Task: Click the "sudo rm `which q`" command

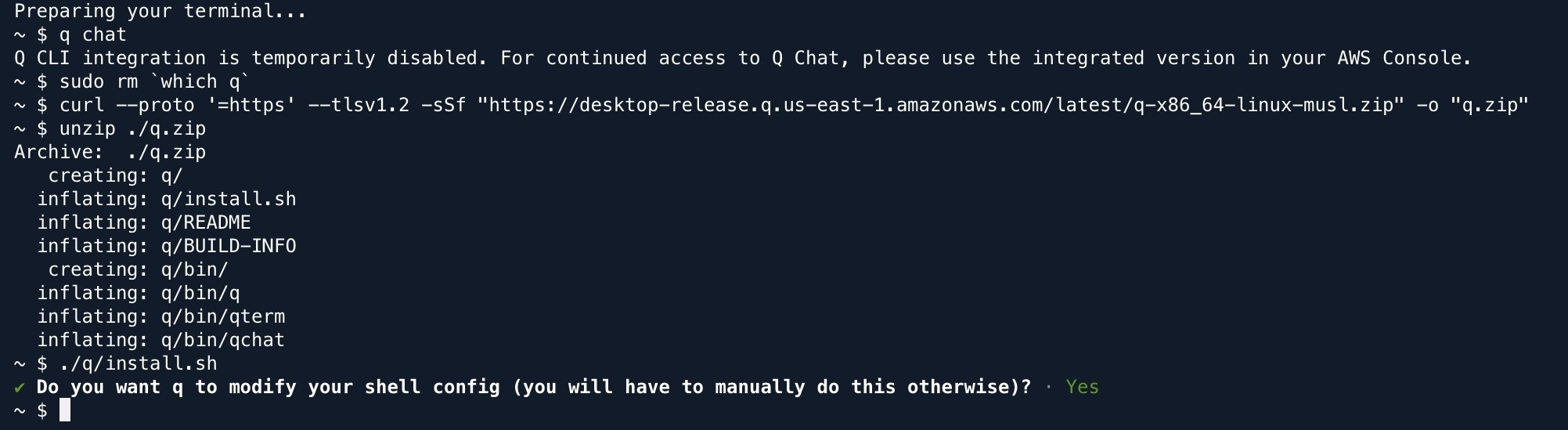Action: coord(154,81)
